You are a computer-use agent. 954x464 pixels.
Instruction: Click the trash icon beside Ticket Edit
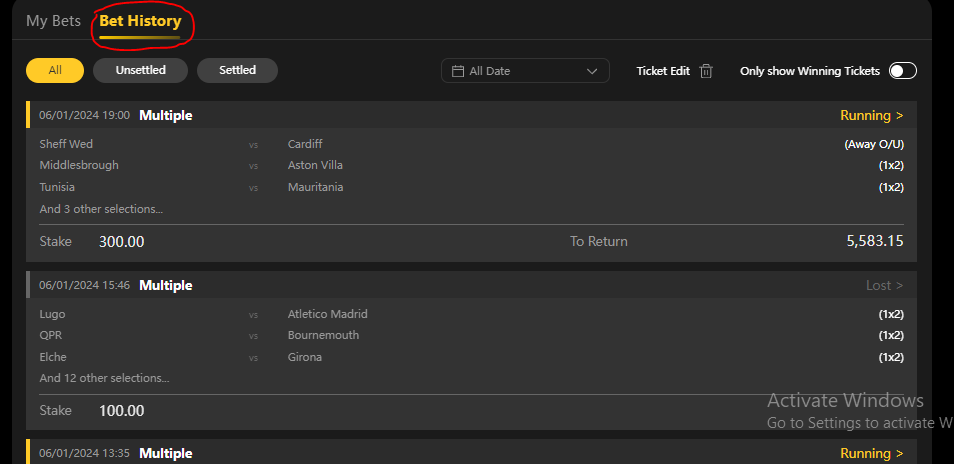(706, 71)
